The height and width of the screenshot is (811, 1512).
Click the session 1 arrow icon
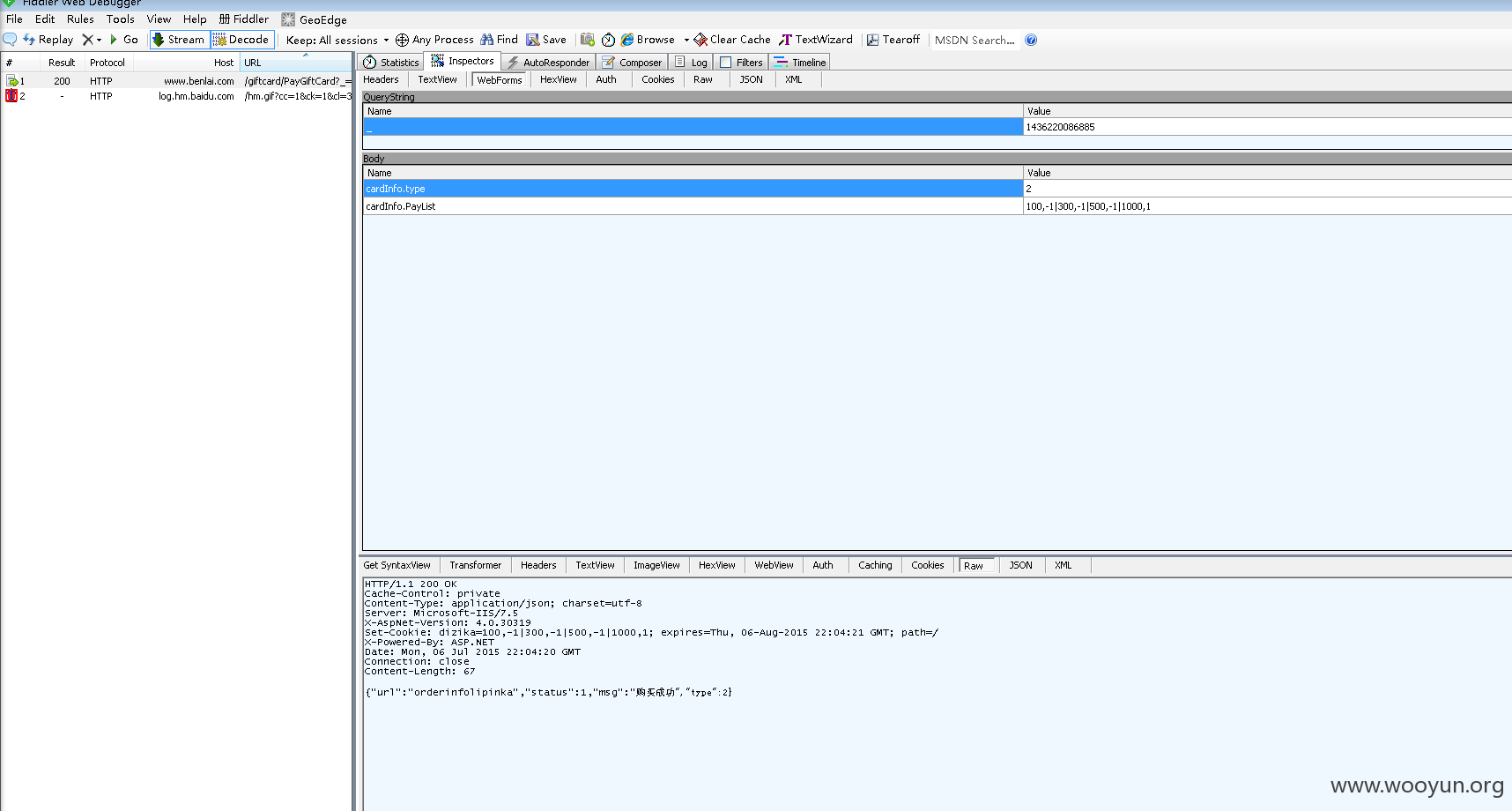11,81
